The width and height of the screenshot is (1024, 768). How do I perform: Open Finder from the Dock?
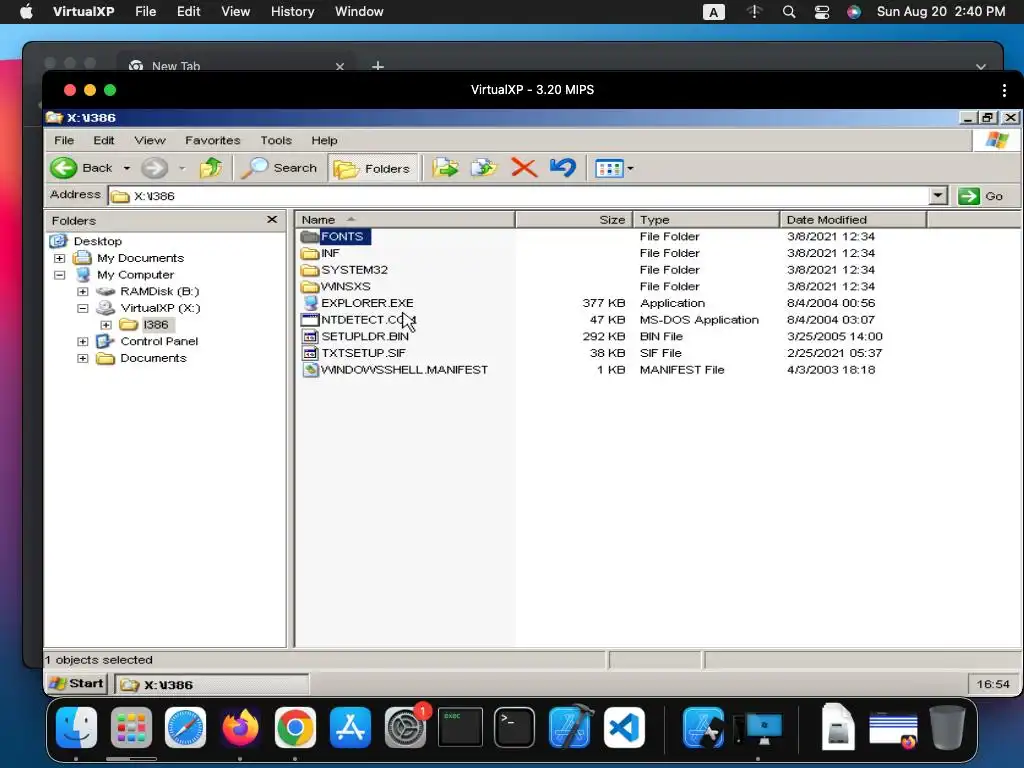(76, 728)
